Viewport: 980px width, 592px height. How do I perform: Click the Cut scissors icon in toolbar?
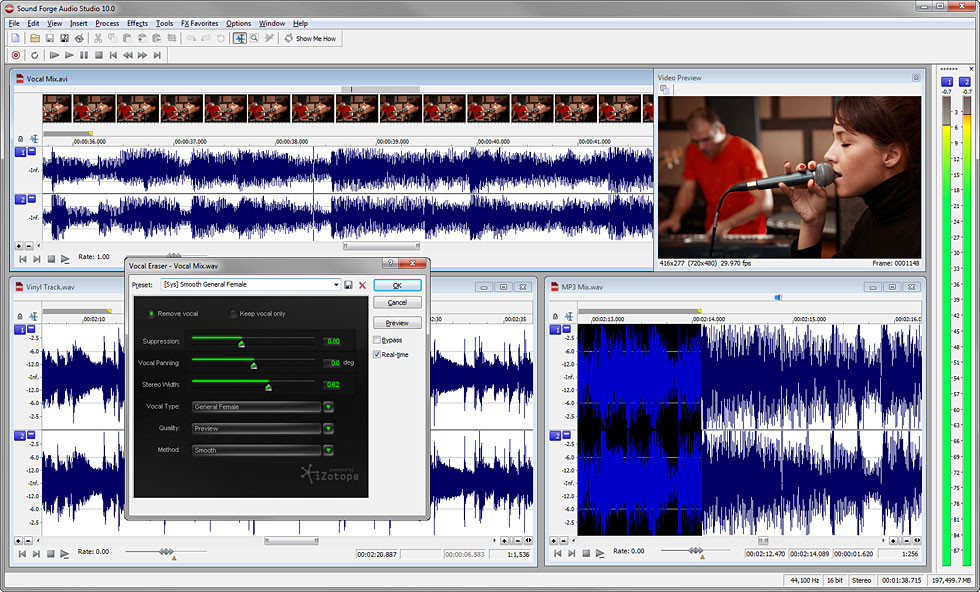[98, 38]
